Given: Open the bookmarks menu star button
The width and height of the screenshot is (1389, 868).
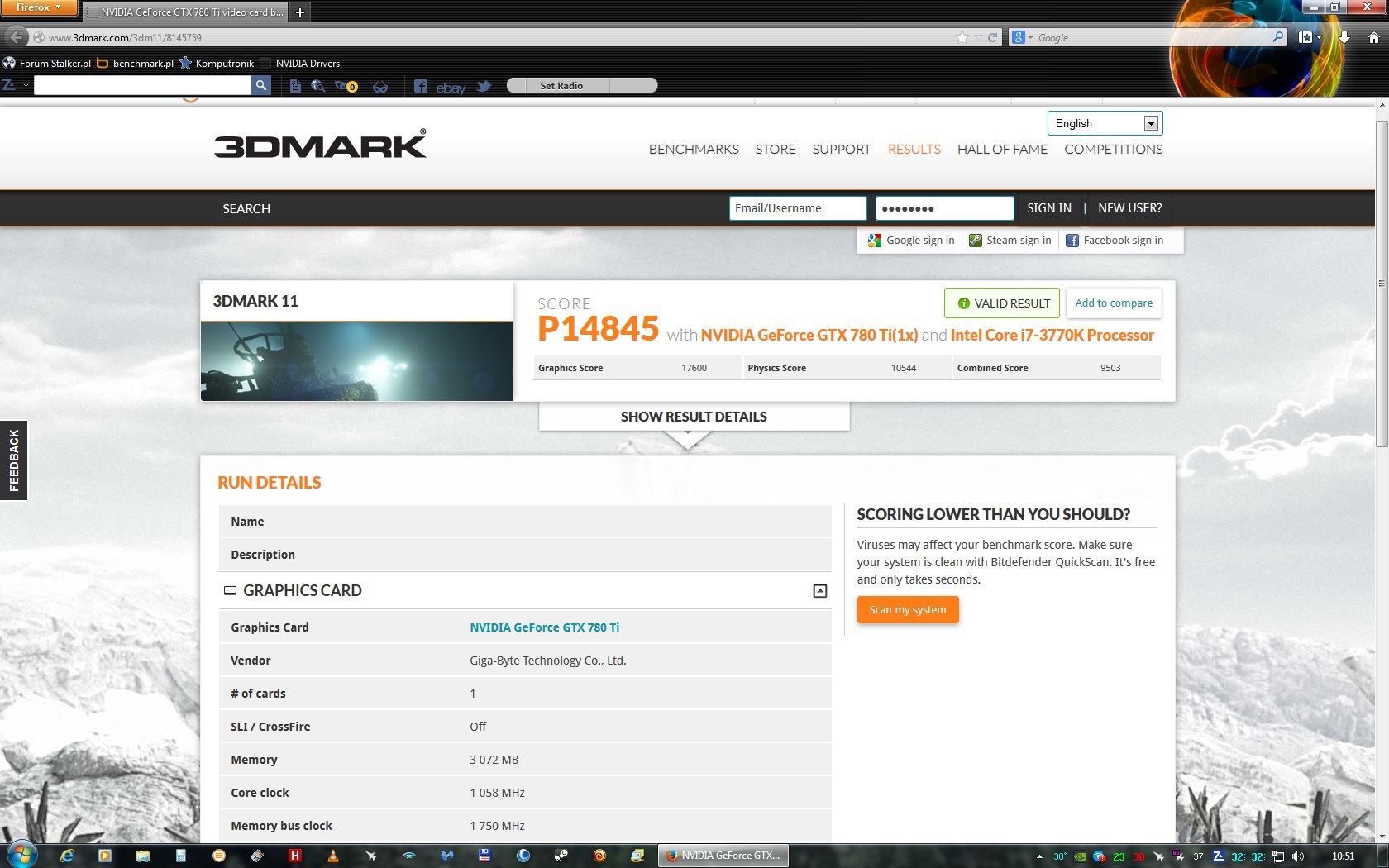Looking at the screenshot, I should click(x=1305, y=37).
